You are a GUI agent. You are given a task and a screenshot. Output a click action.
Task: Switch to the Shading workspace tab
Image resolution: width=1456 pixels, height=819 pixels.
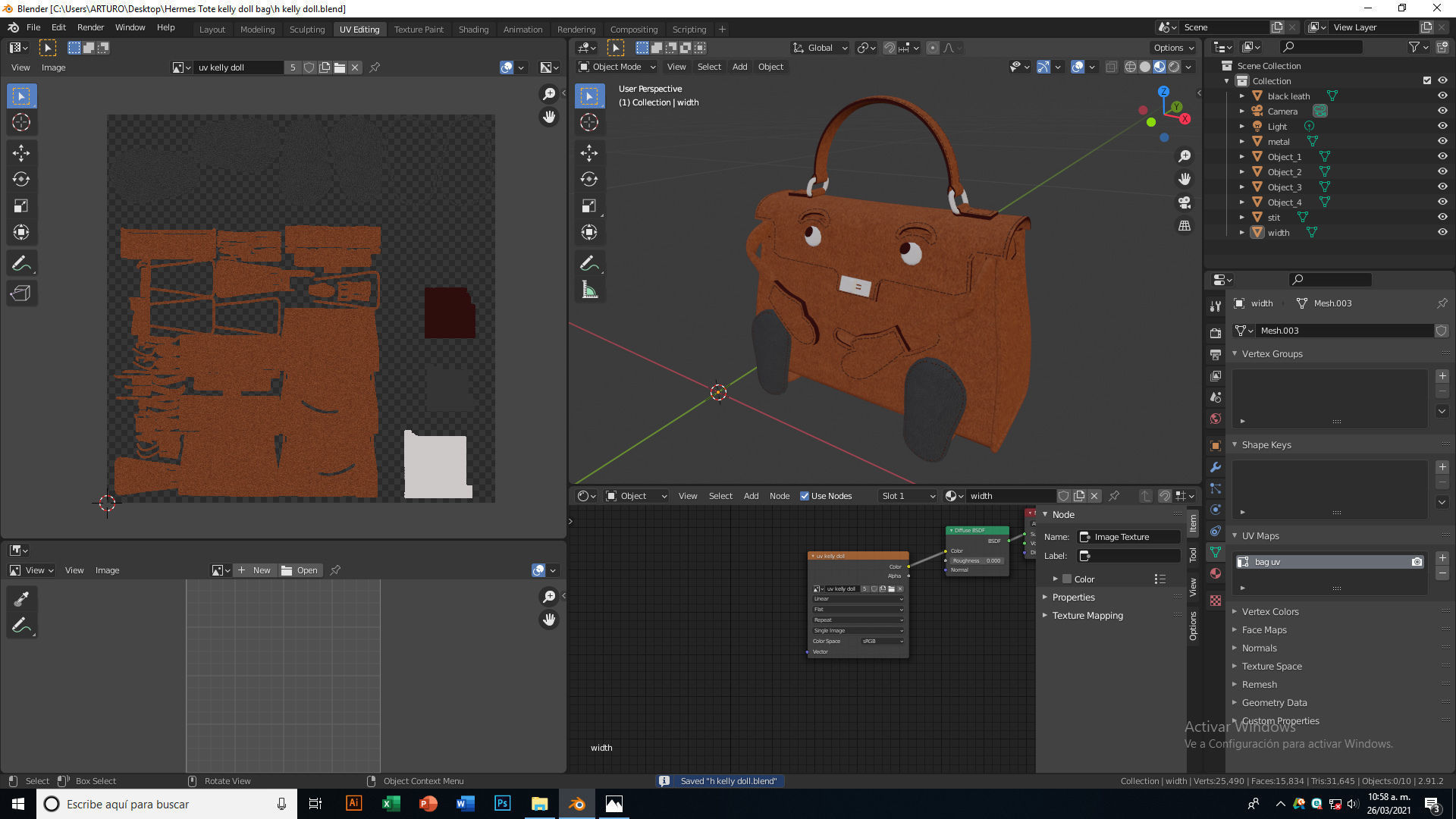pos(473,30)
